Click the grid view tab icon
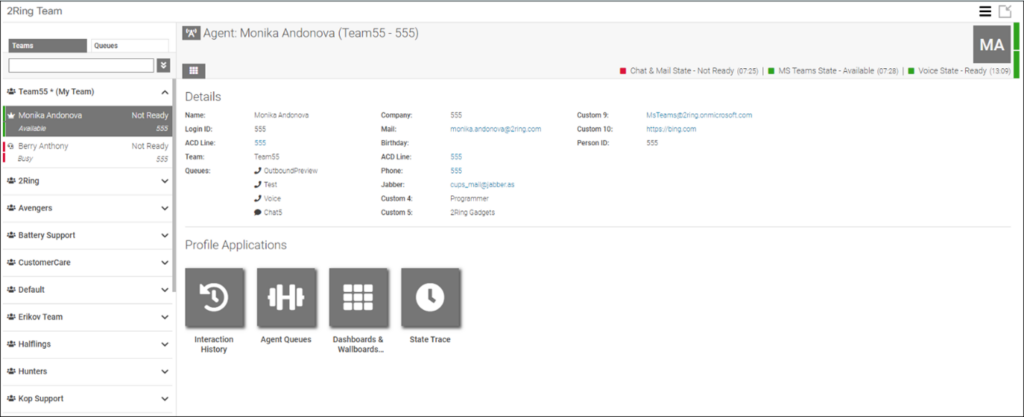The image size is (1024, 417). tap(194, 70)
